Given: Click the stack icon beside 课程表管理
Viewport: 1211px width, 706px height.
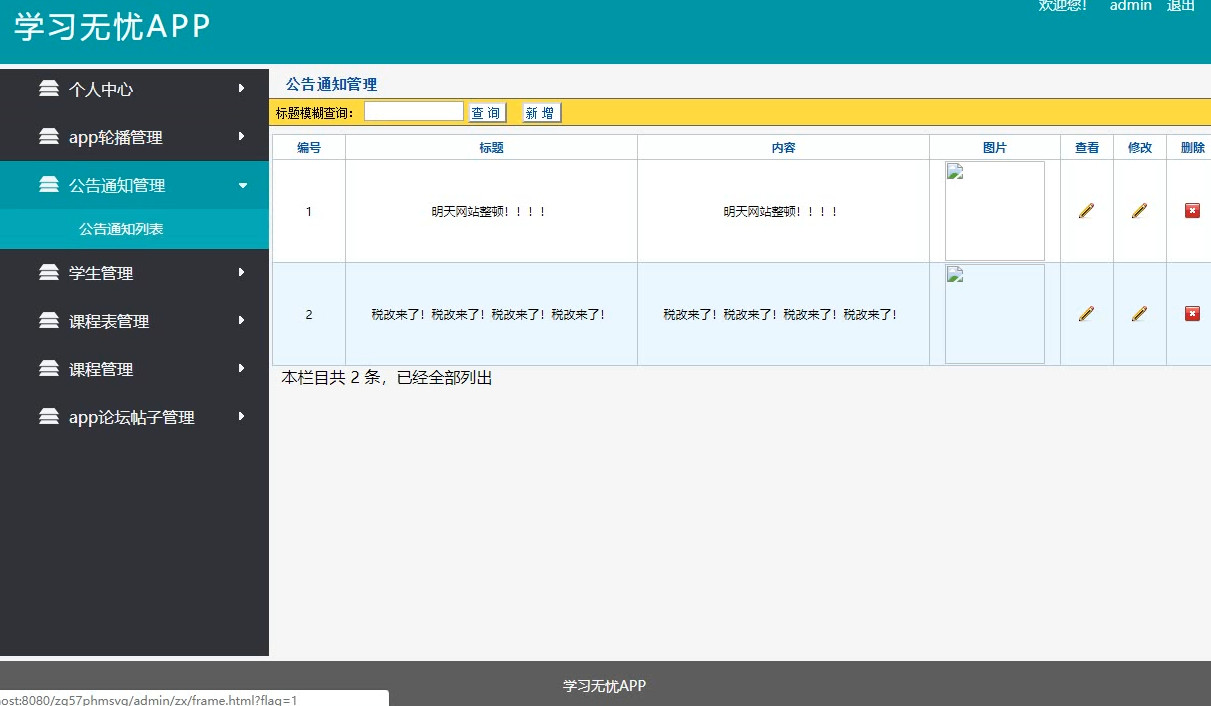Looking at the screenshot, I should pos(49,320).
